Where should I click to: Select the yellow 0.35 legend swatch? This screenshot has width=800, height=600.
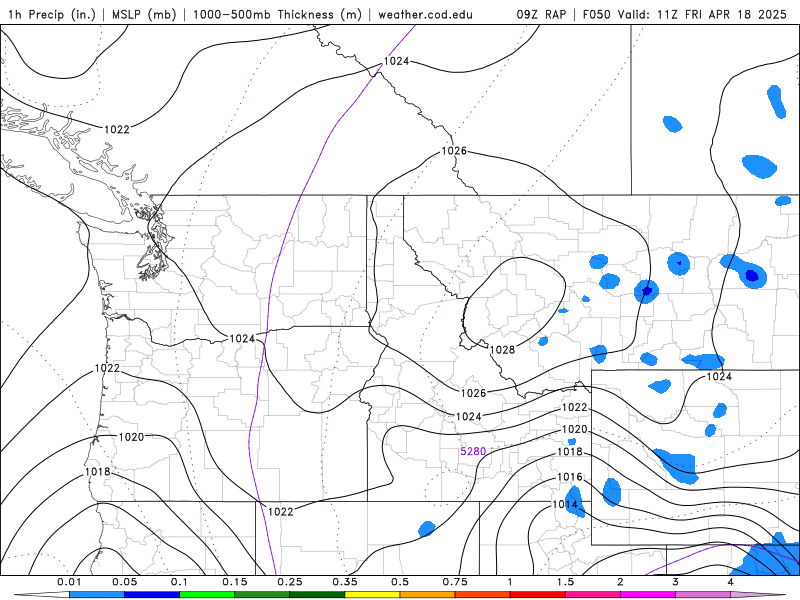pyautogui.click(x=372, y=595)
